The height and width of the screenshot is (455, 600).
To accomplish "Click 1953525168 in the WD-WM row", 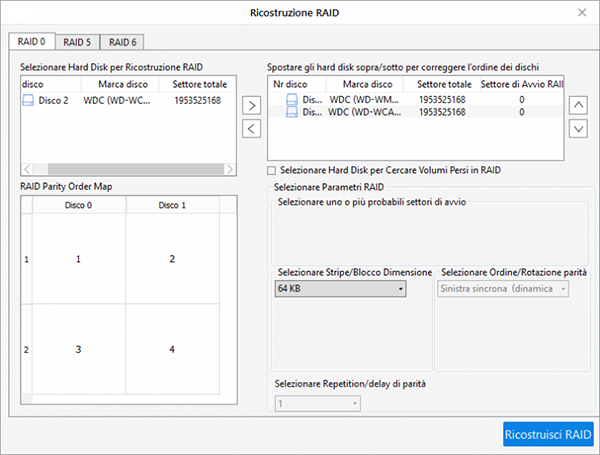I will pos(442,99).
